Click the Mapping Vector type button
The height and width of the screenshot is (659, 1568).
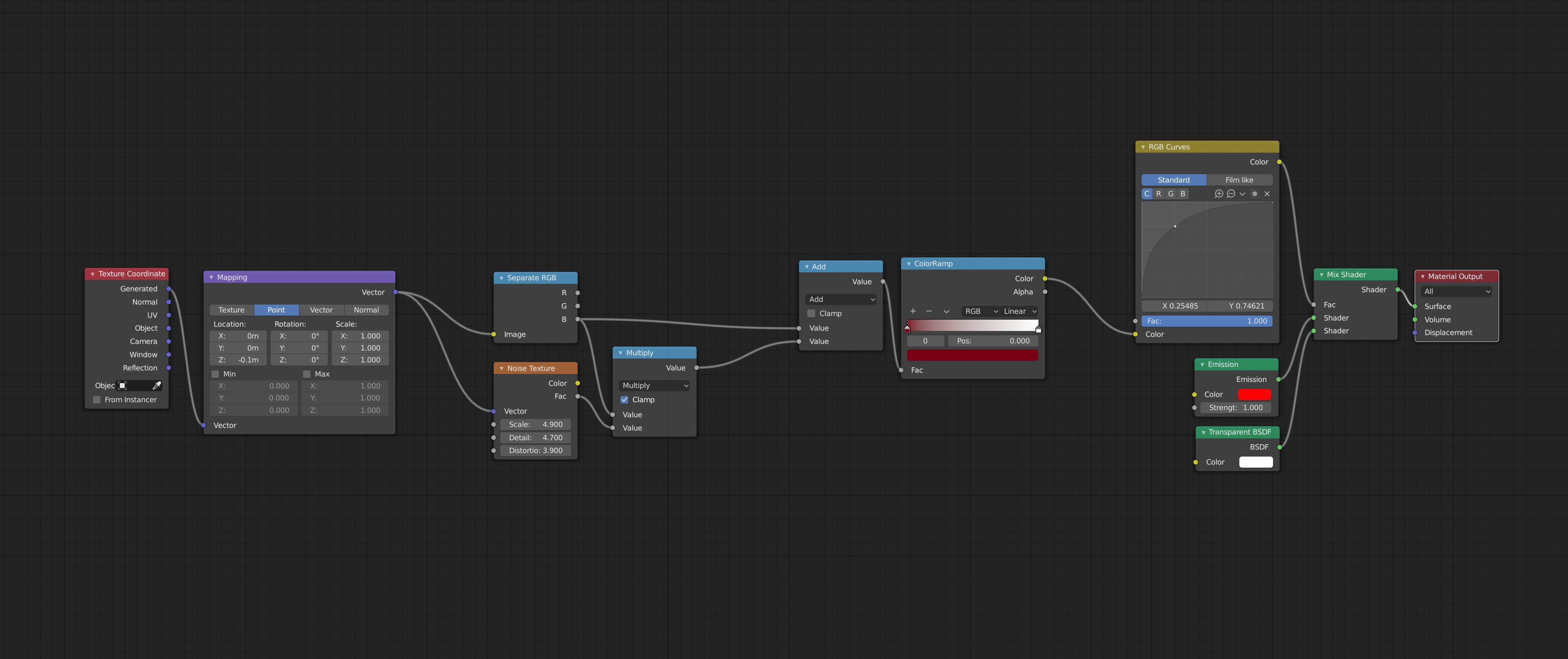coord(322,310)
